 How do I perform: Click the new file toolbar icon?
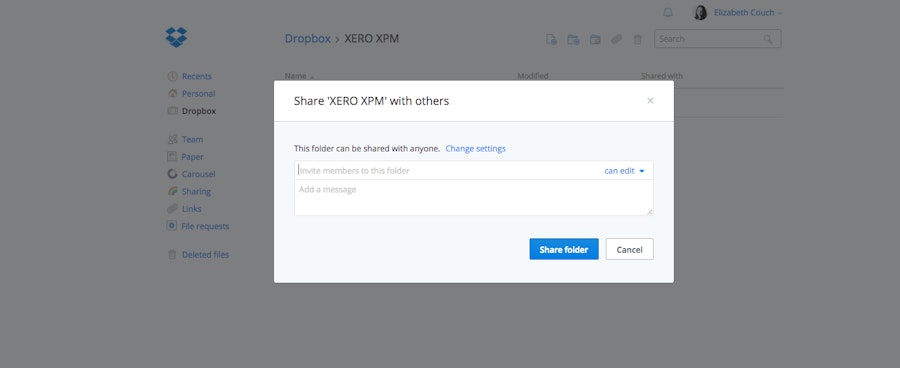(x=551, y=39)
